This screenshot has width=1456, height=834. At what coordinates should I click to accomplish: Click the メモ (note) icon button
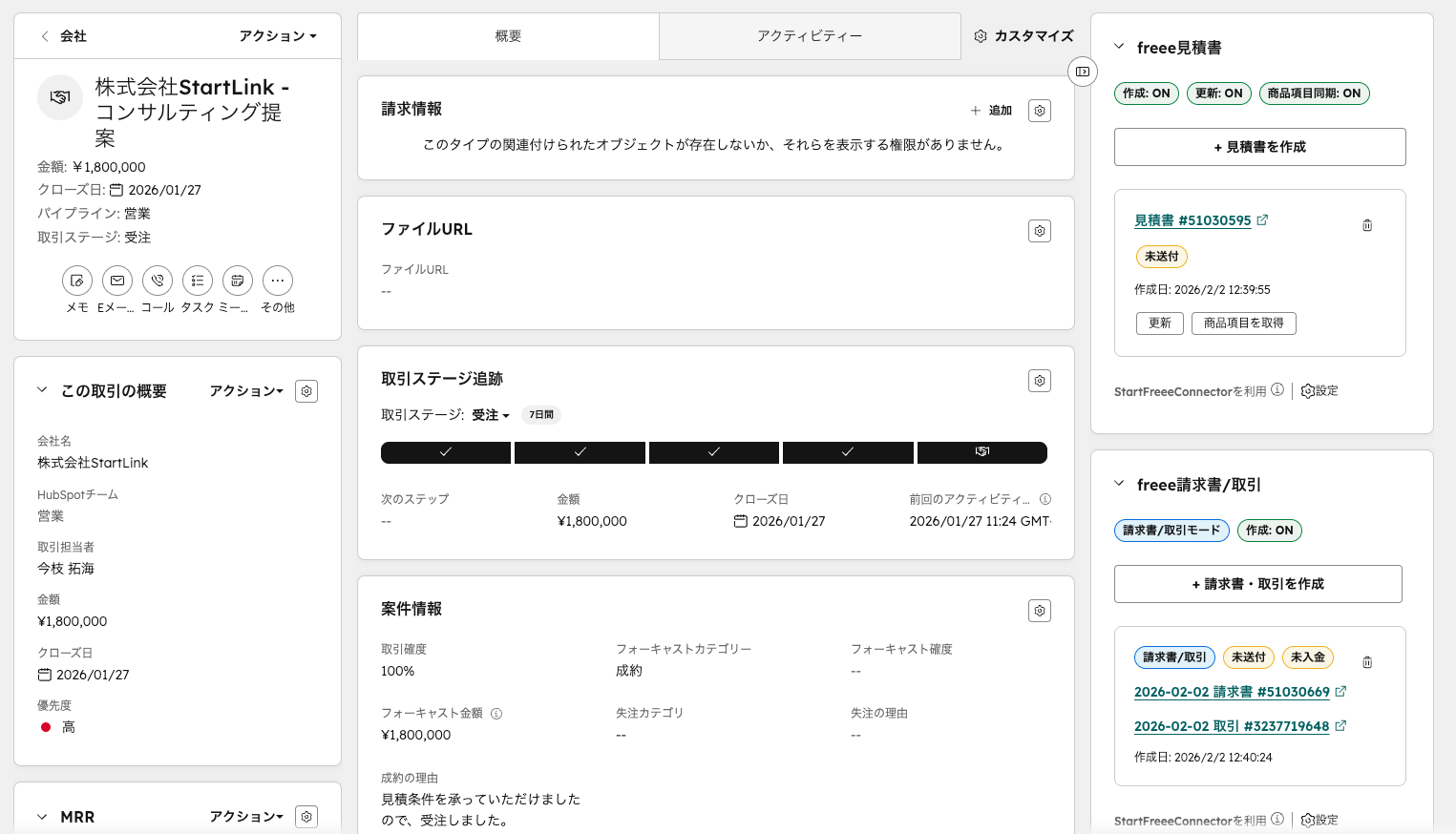(77, 281)
